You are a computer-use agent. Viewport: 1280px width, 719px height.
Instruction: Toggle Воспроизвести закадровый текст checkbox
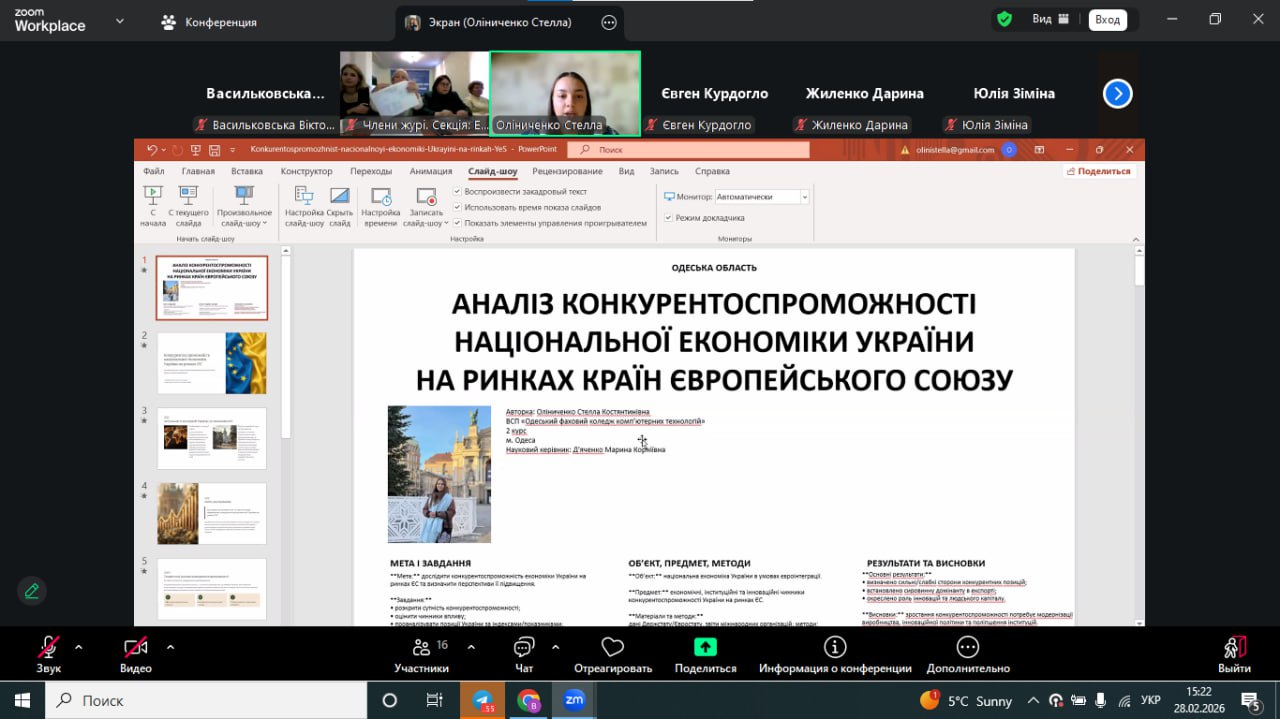457,191
